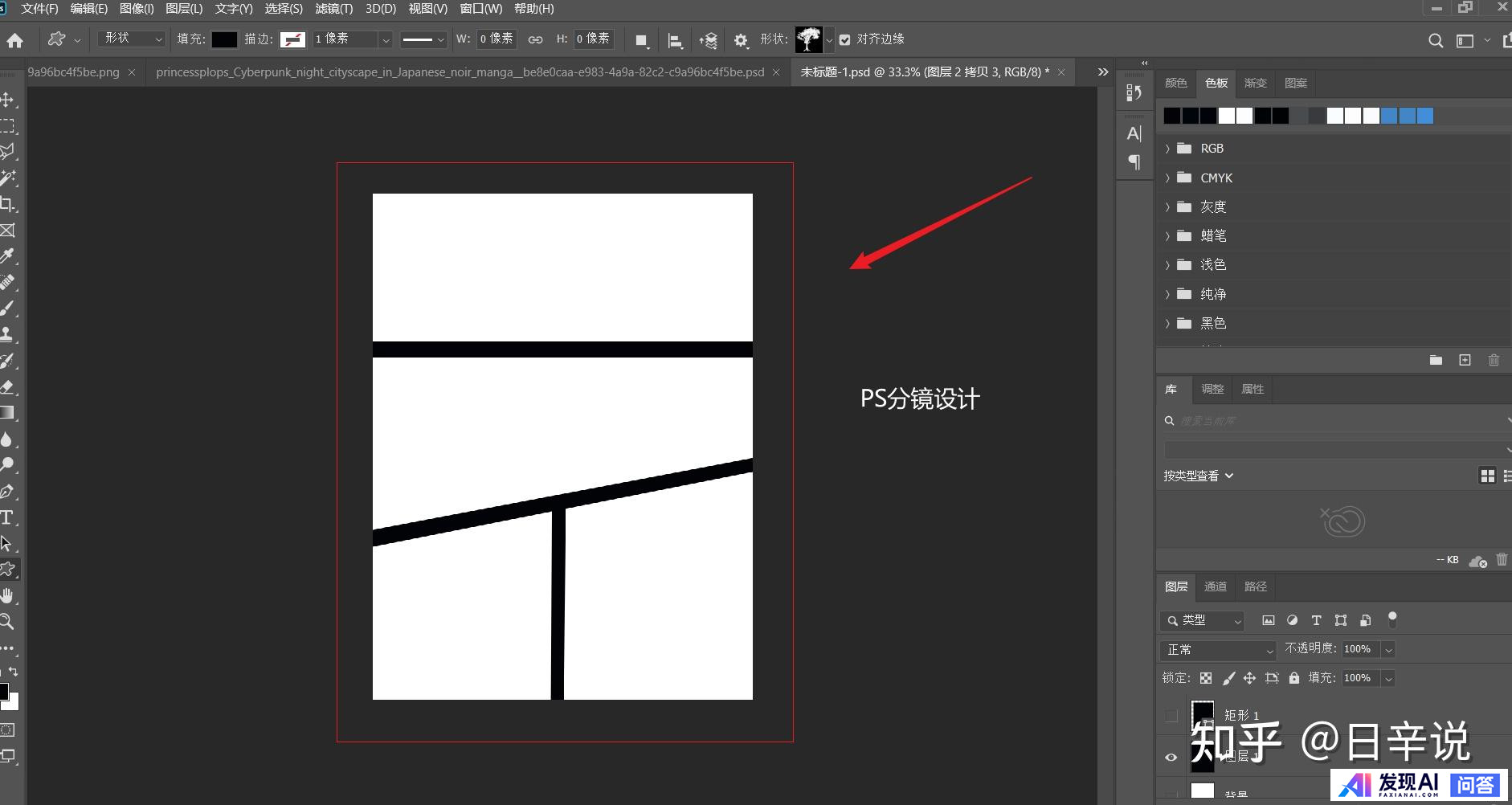Hide 图层 1 using the eye icon
Viewport: 1512px width, 805px height.
click(x=1171, y=757)
